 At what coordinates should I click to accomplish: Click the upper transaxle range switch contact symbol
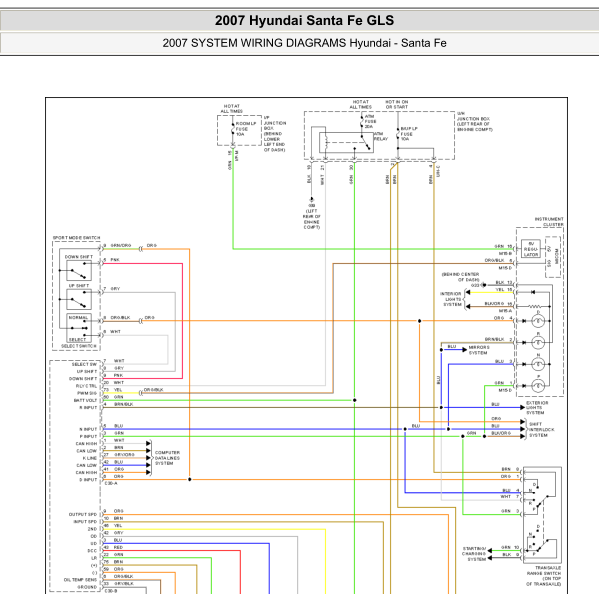click(539, 495)
